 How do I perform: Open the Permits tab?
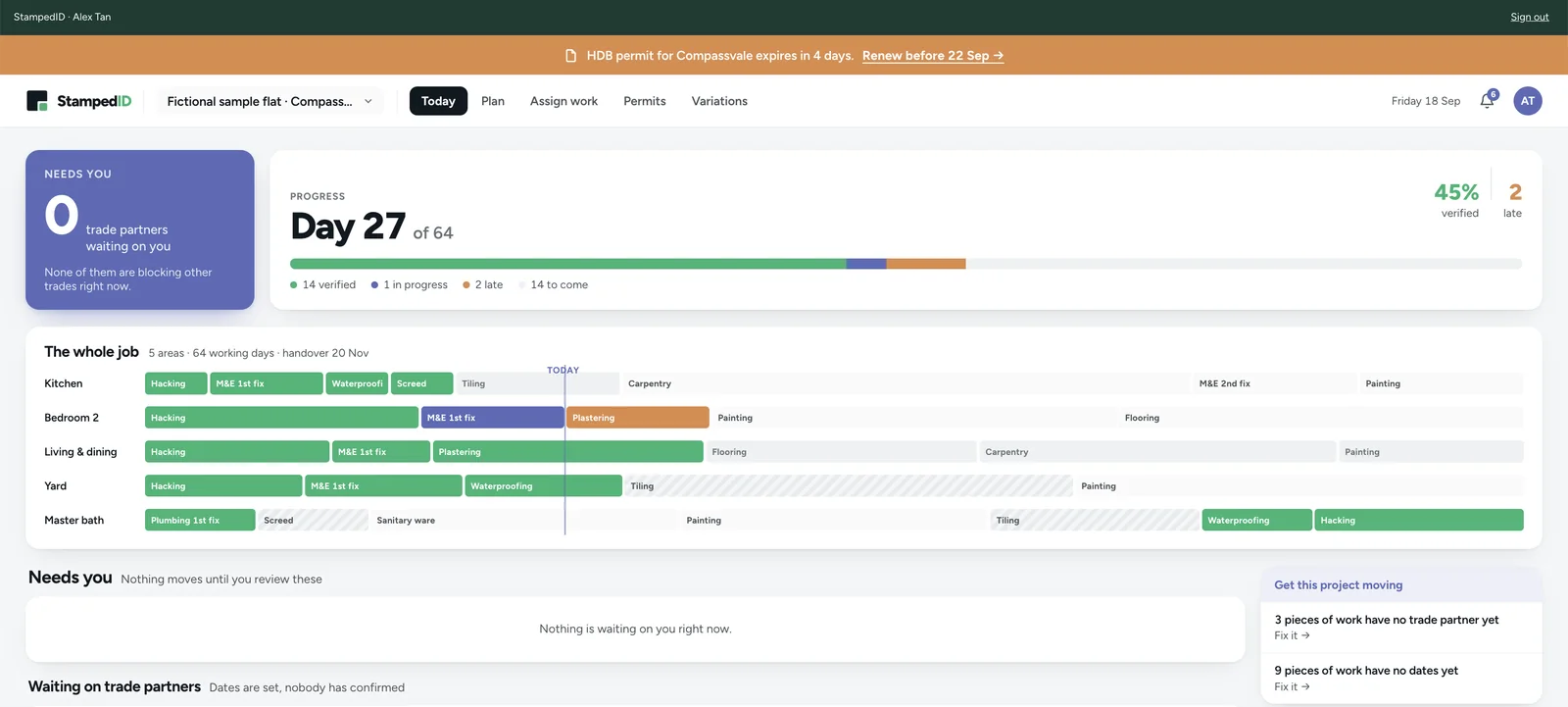pyautogui.click(x=645, y=101)
